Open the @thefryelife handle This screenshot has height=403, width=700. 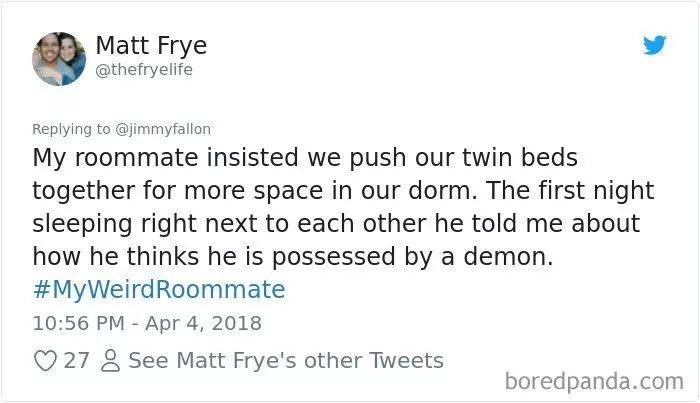click(144, 70)
